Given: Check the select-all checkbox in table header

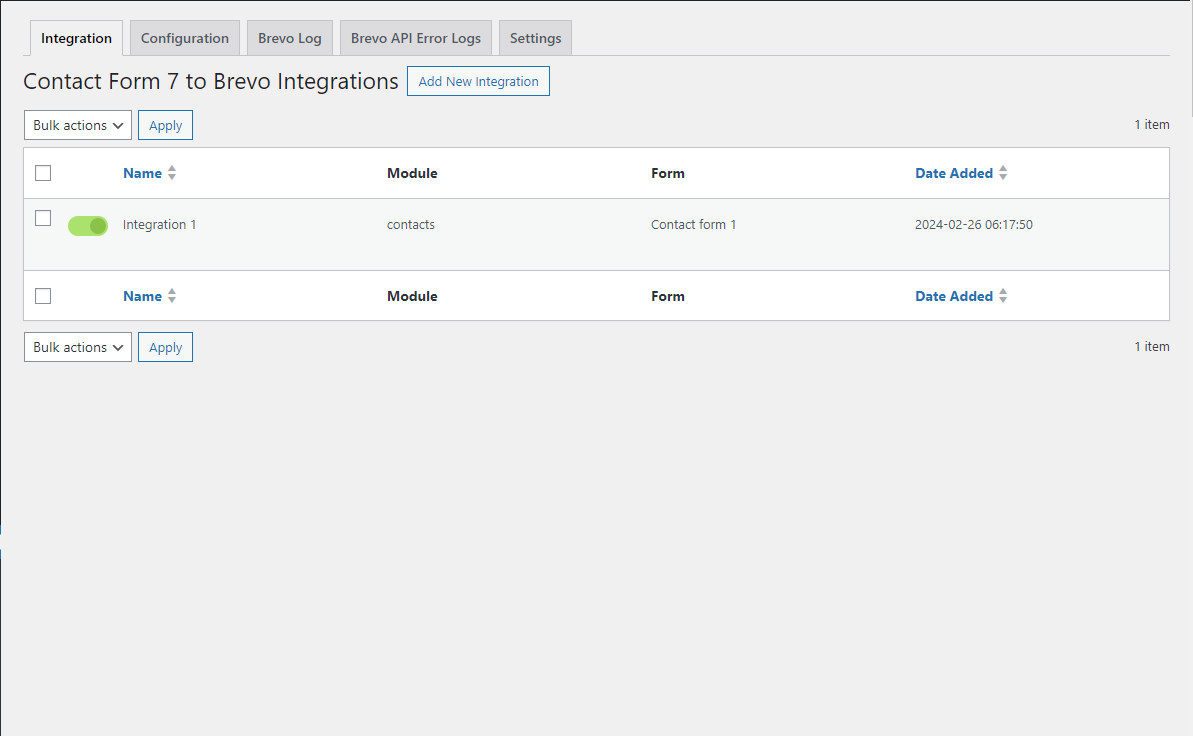Looking at the screenshot, I should point(43,173).
